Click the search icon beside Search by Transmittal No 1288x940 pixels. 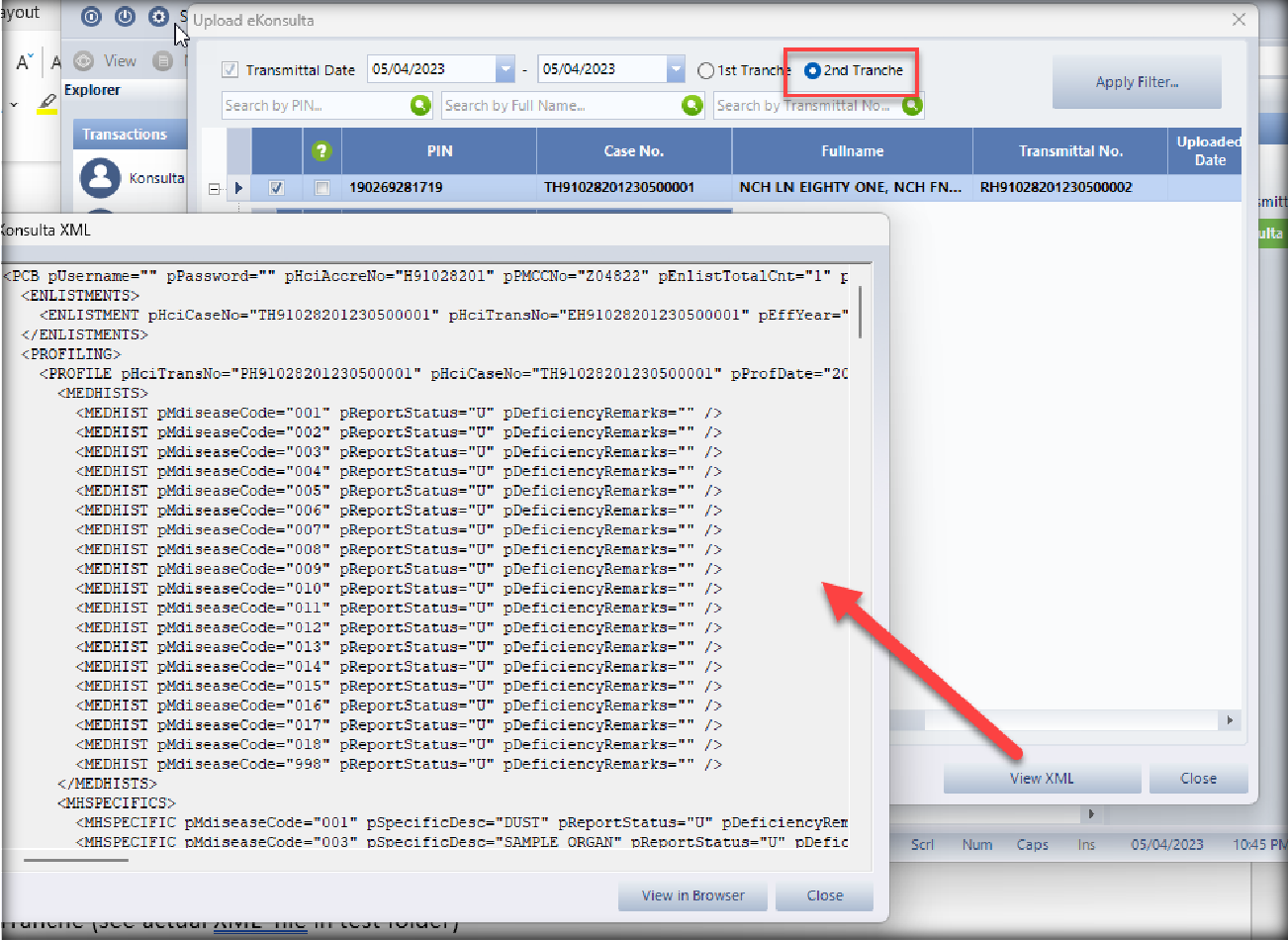click(x=912, y=105)
